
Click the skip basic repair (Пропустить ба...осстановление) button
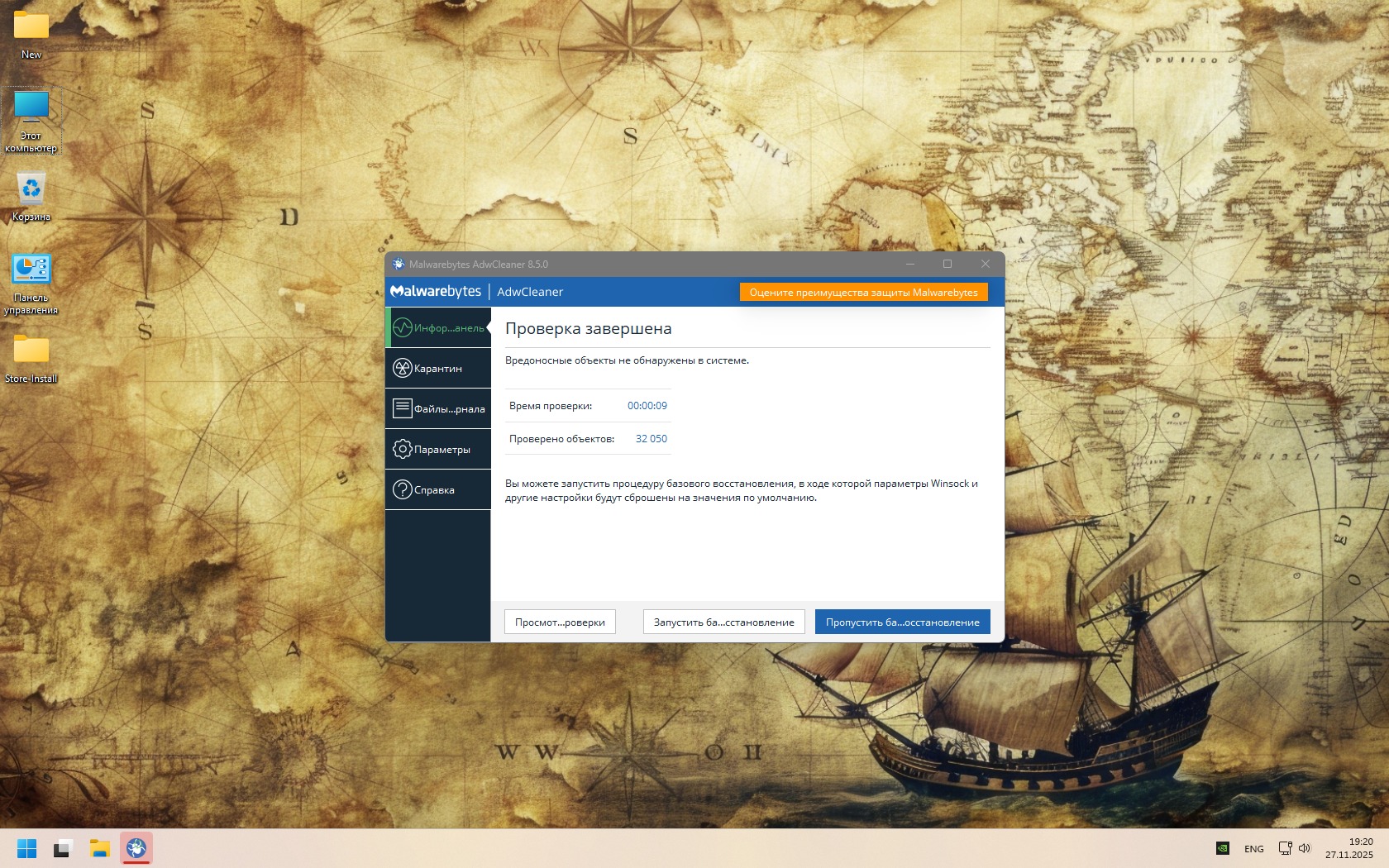(x=902, y=622)
